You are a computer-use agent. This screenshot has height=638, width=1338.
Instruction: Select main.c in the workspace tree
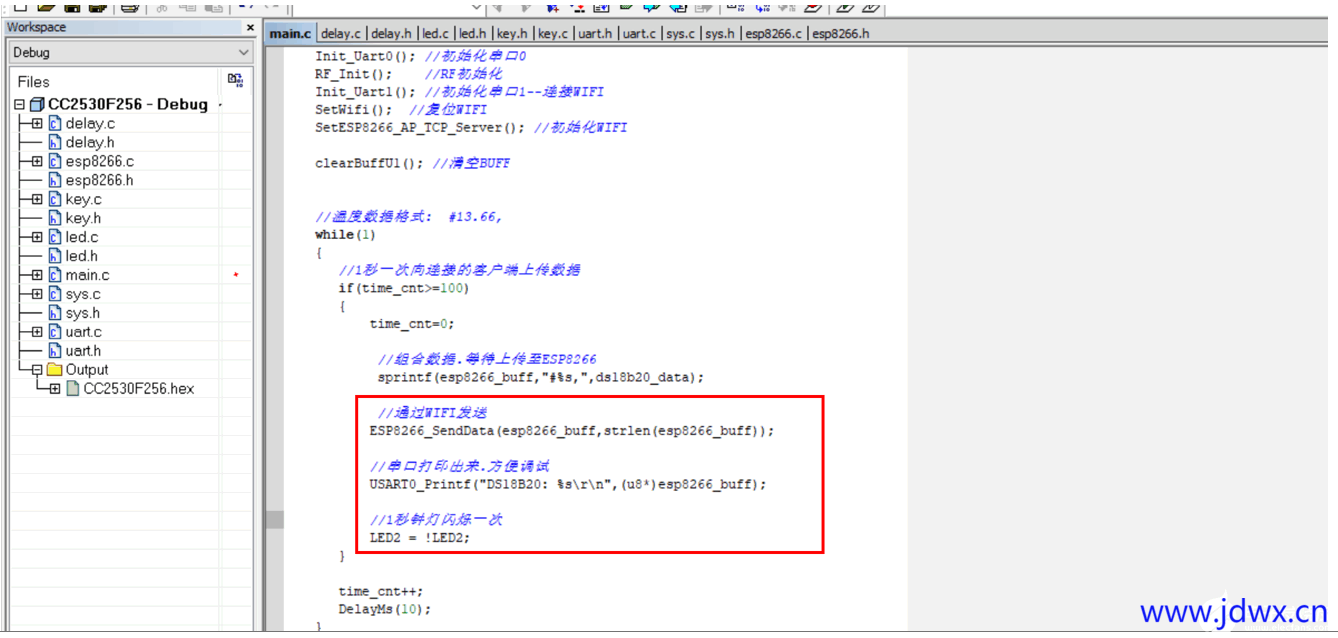pyautogui.click(x=88, y=276)
